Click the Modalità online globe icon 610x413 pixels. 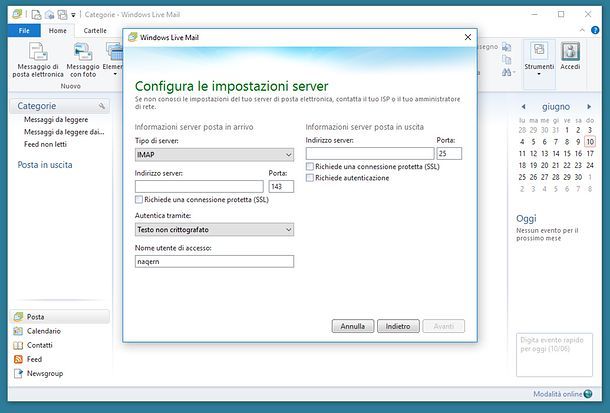(588, 394)
